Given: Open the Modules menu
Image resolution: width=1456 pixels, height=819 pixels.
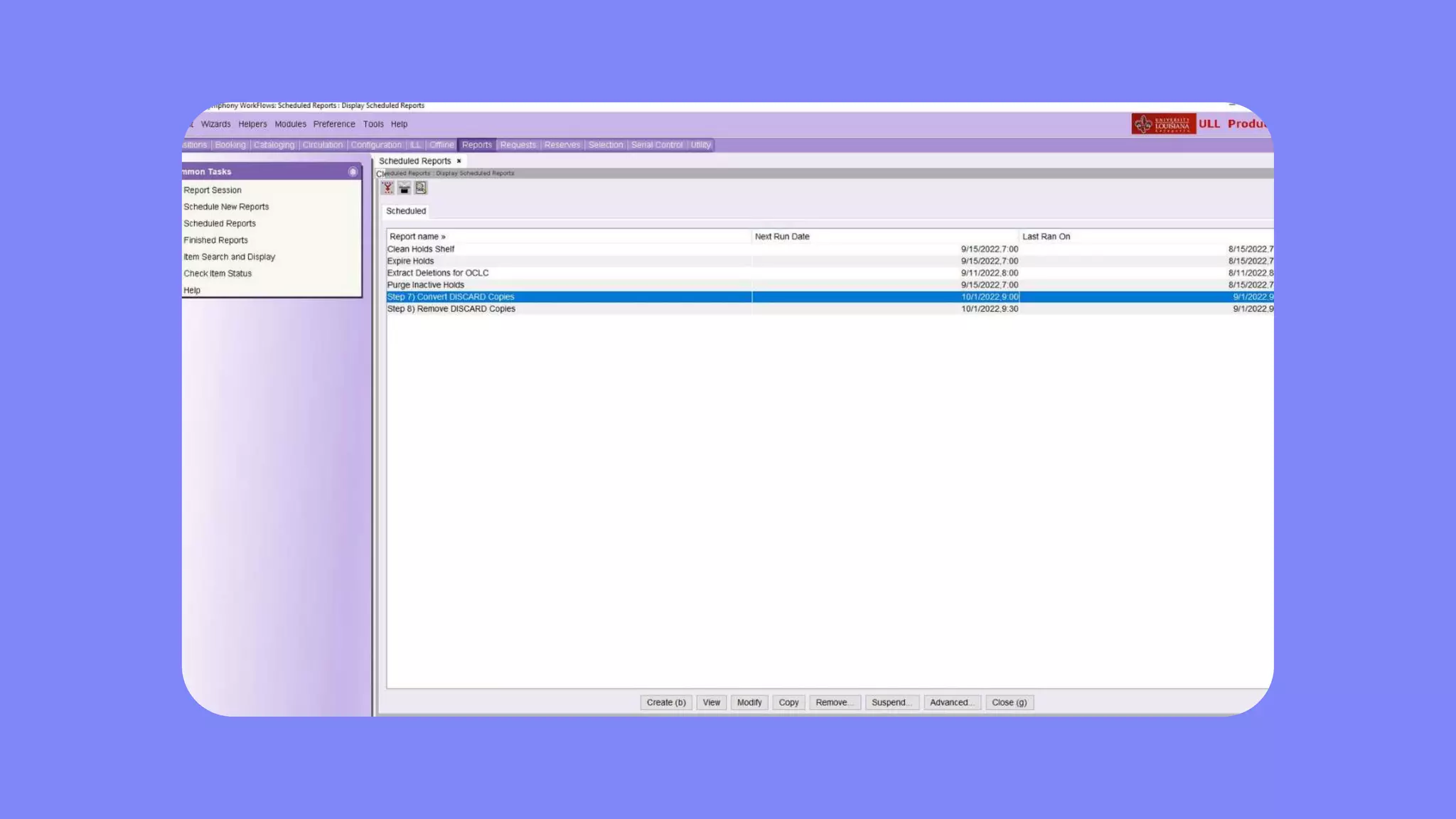Looking at the screenshot, I should [290, 124].
